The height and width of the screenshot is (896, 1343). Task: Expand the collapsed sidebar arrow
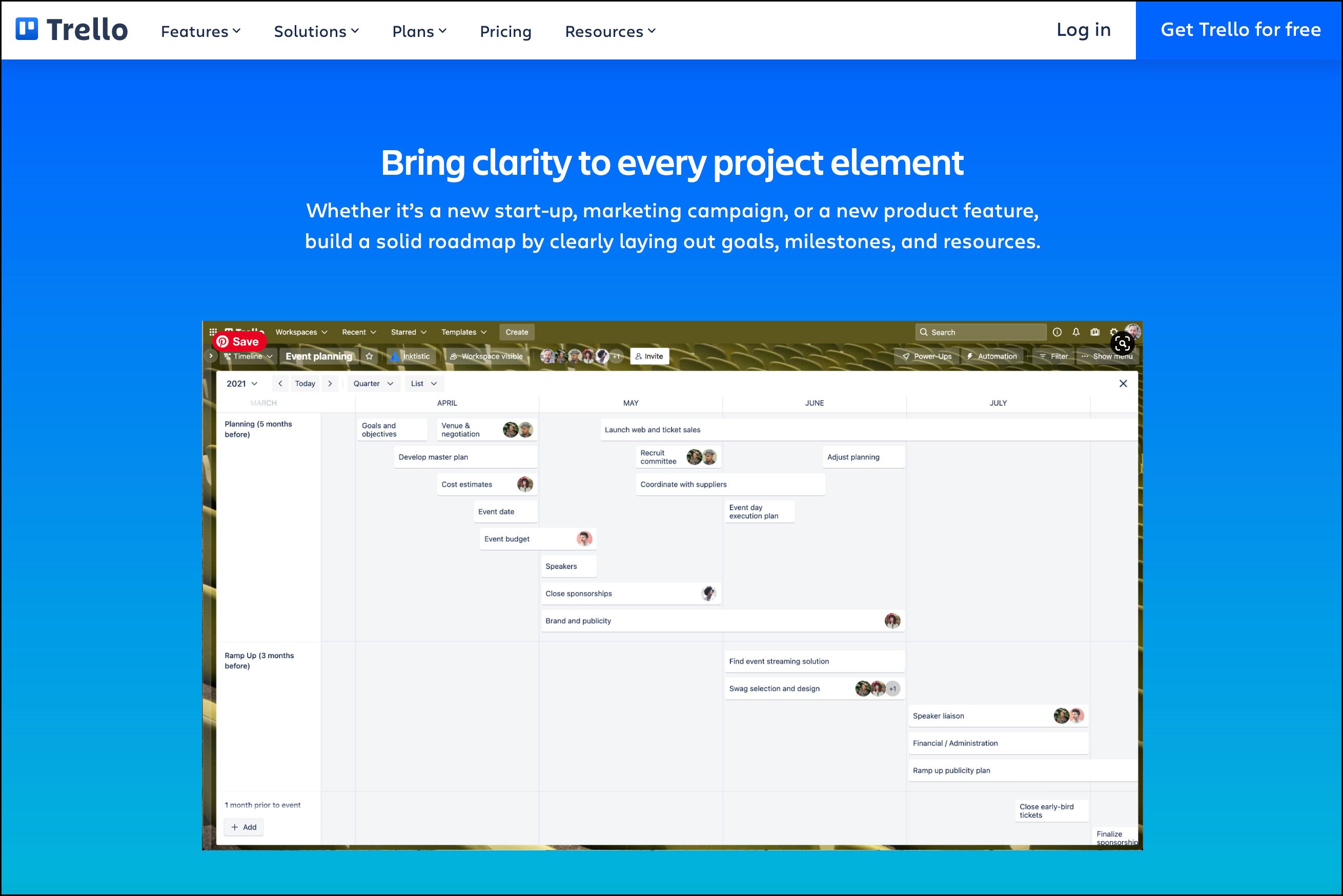[211, 356]
